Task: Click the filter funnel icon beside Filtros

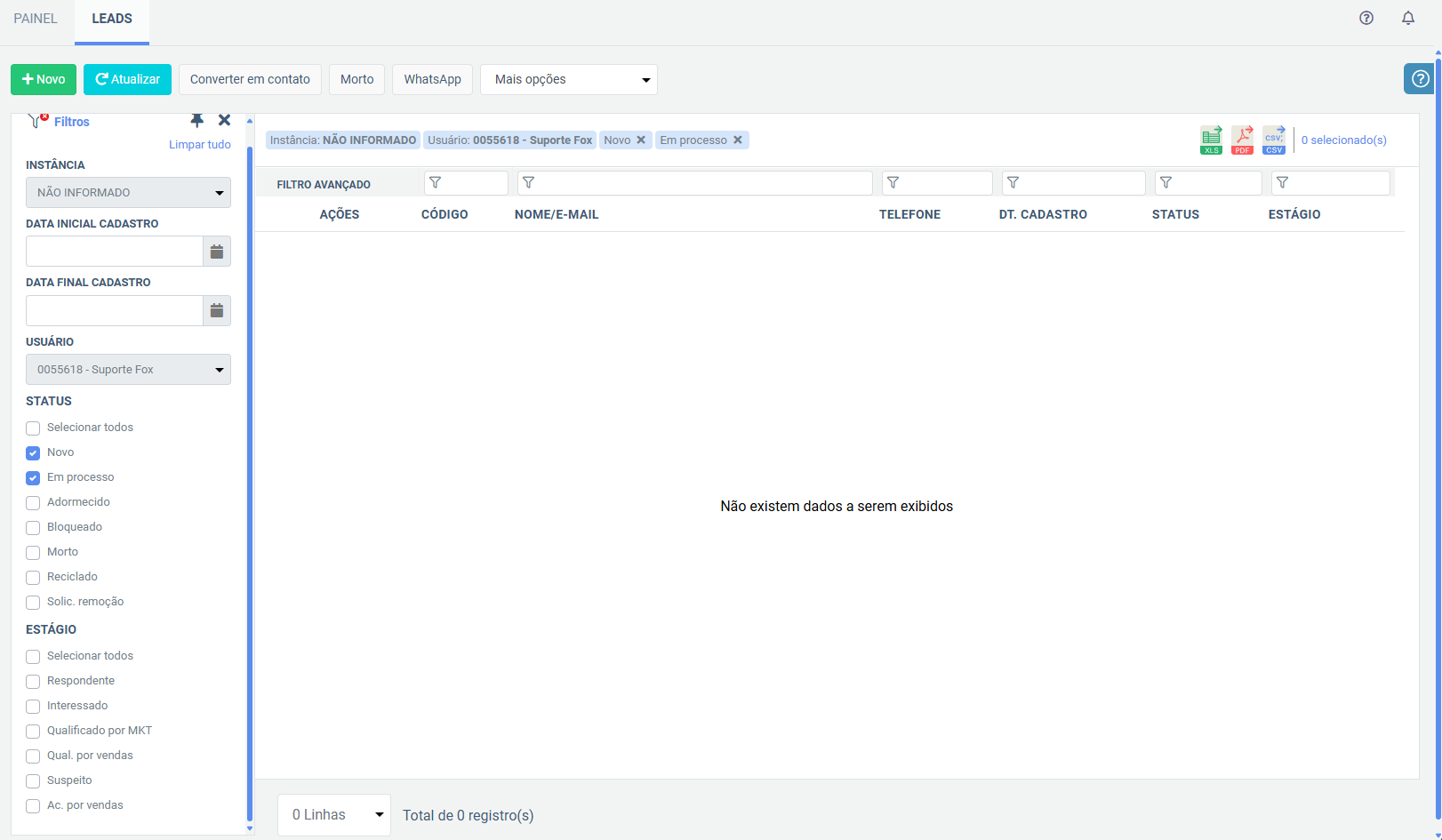Action: click(x=37, y=120)
